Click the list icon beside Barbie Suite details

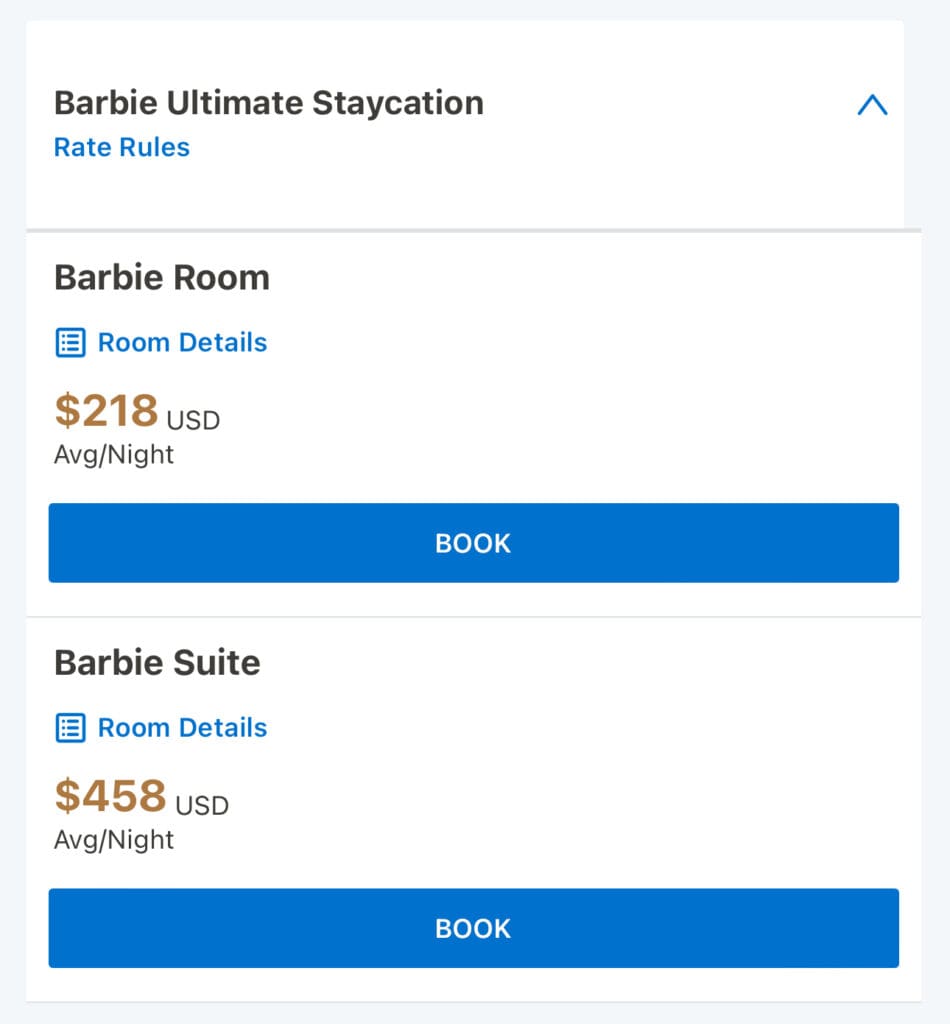tap(69, 728)
